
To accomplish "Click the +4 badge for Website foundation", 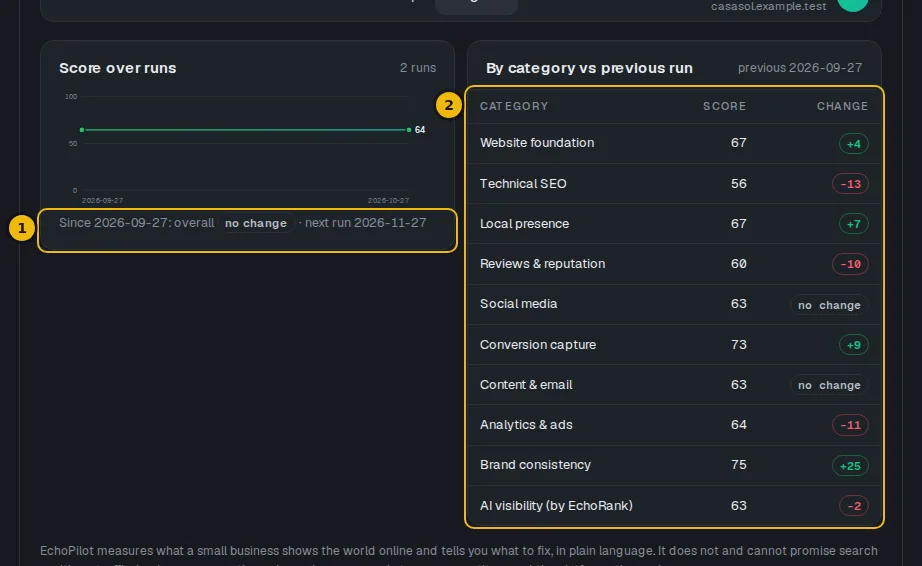I will tap(854, 144).
